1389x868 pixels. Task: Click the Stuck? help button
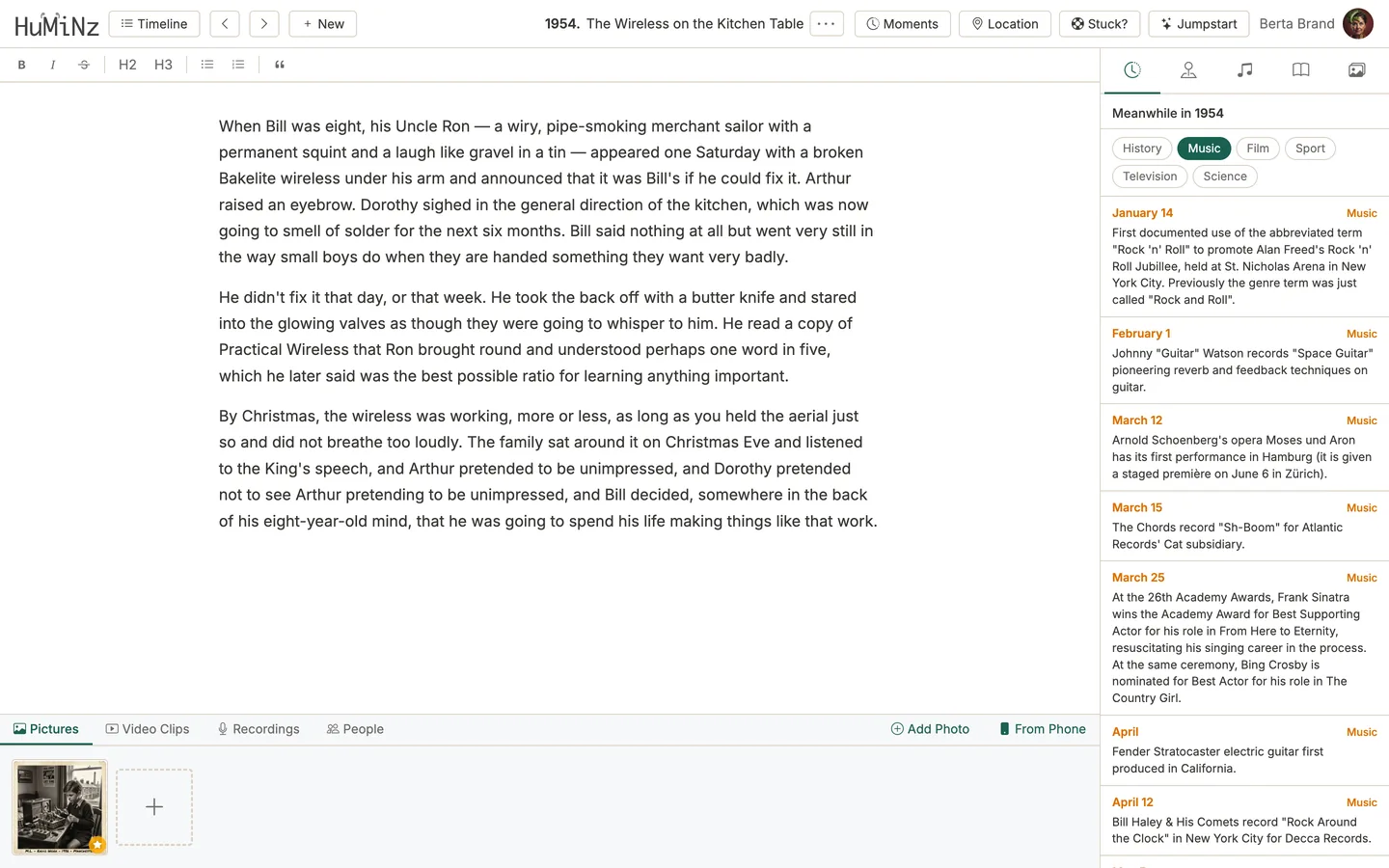tap(1100, 24)
